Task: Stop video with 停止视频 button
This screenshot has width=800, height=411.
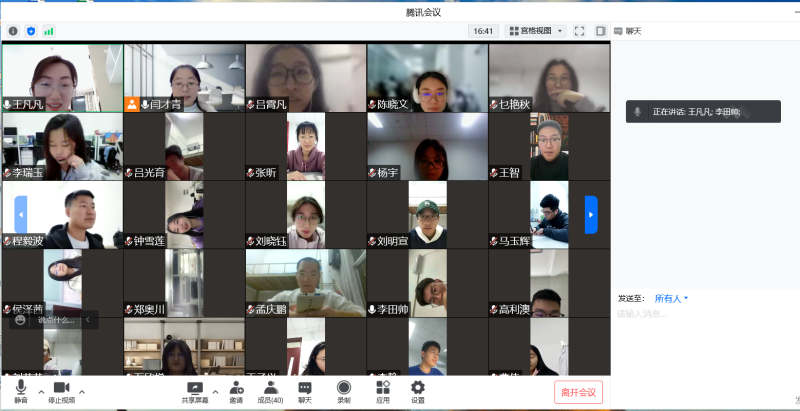Action: [61, 390]
